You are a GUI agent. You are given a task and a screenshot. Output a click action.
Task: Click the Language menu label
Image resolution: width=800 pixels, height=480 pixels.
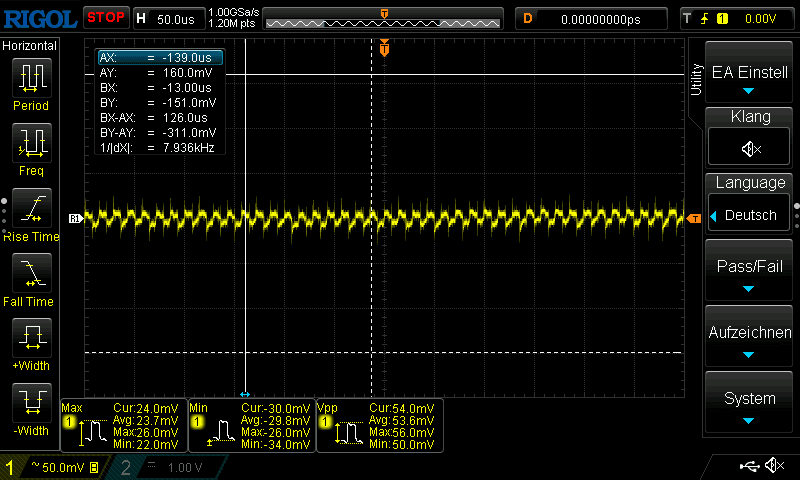coord(750,183)
